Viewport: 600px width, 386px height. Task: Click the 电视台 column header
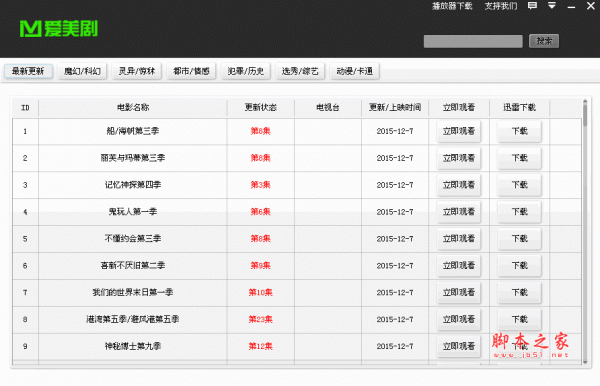[x=328, y=108]
